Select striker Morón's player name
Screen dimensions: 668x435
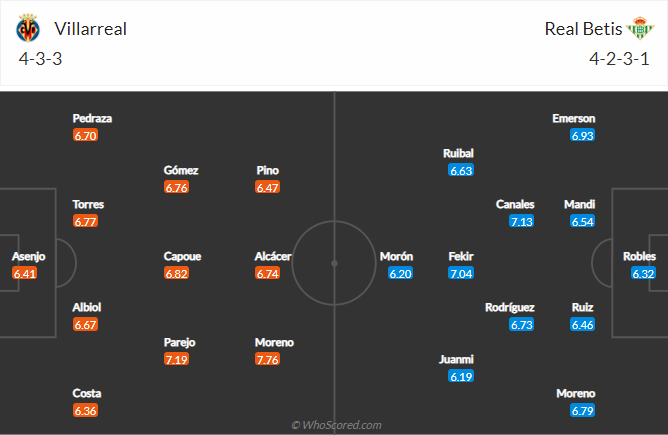point(396,256)
